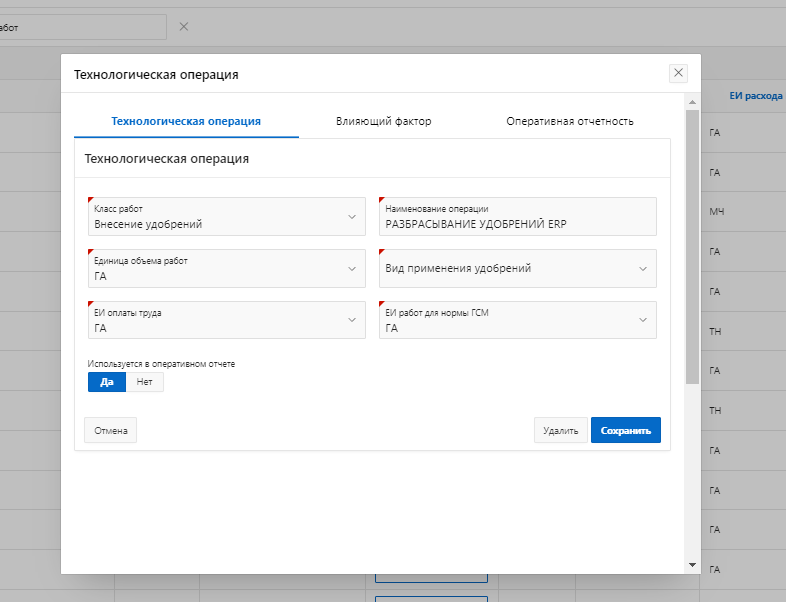
Task: Open the Оперативная отчетность tab
Action: (x=570, y=121)
